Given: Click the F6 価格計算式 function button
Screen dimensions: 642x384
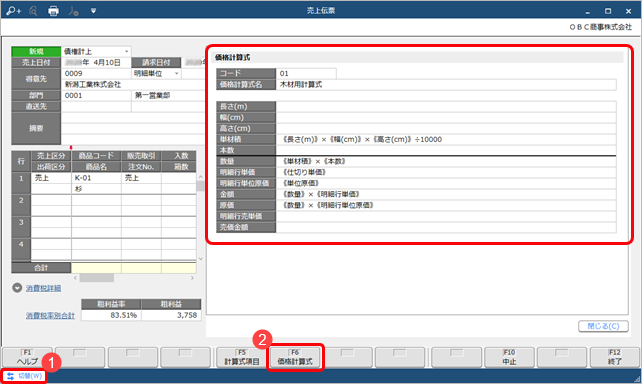Looking at the screenshot, I should 295,357.
